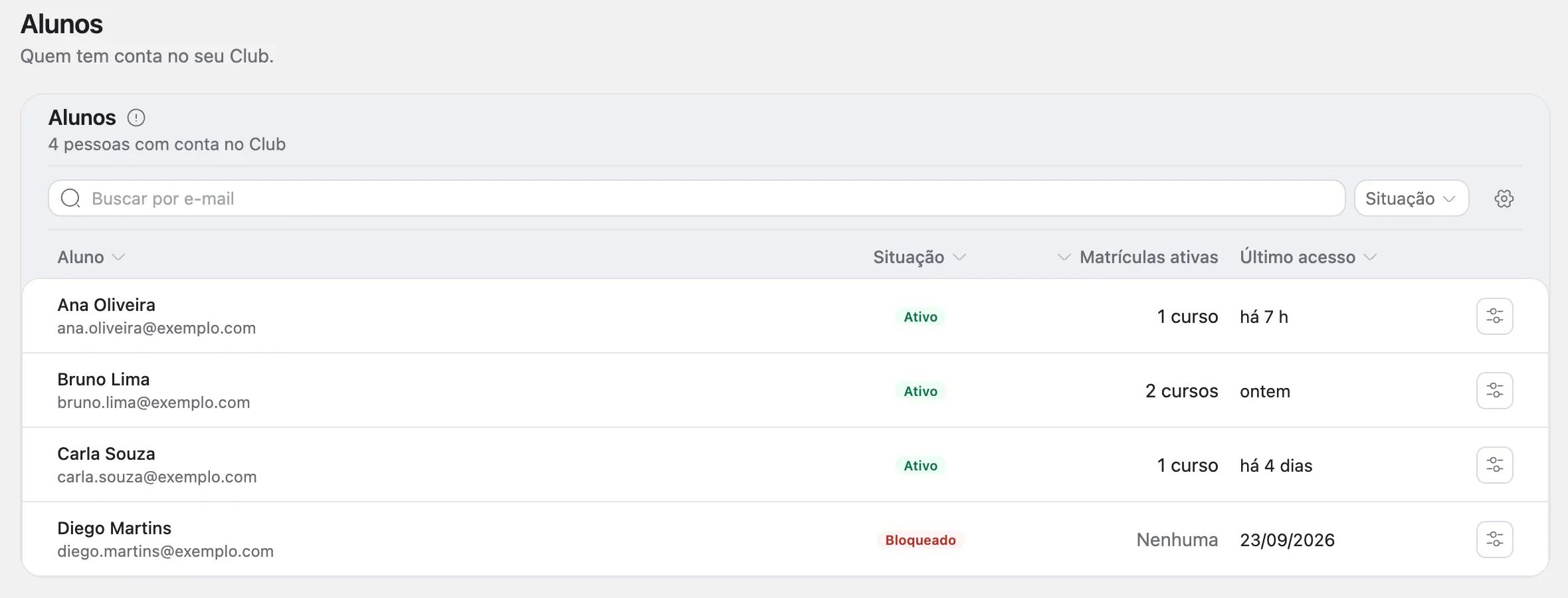1568x598 pixels.
Task: Click '1 curso' in Ana Oliveira's row
Action: 1187,316
